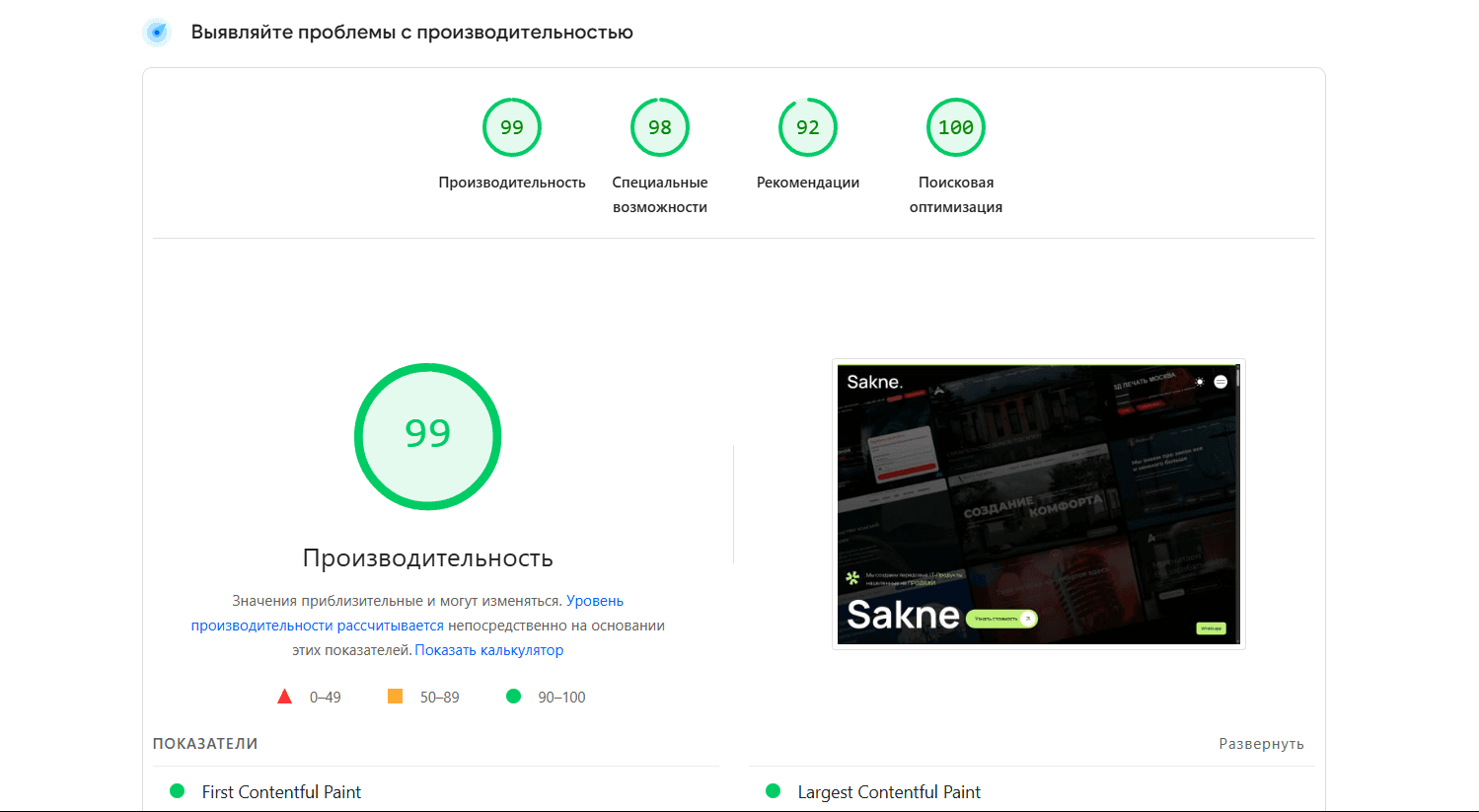The image size is (1479, 812).
Task: Click the Largest Contentful Paint metric title
Action: click(888, 792)
